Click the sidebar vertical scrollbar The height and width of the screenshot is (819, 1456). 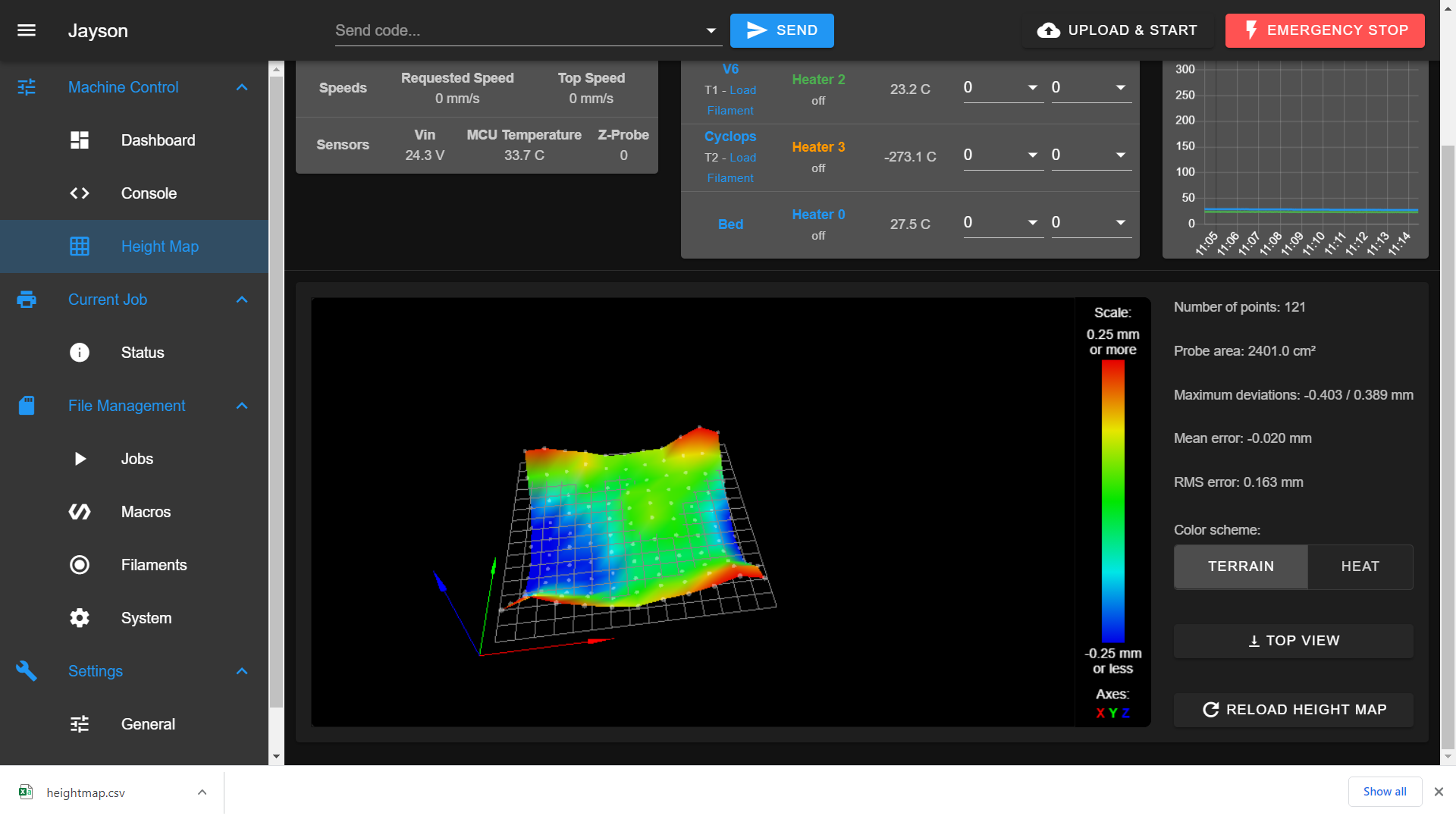276,391
